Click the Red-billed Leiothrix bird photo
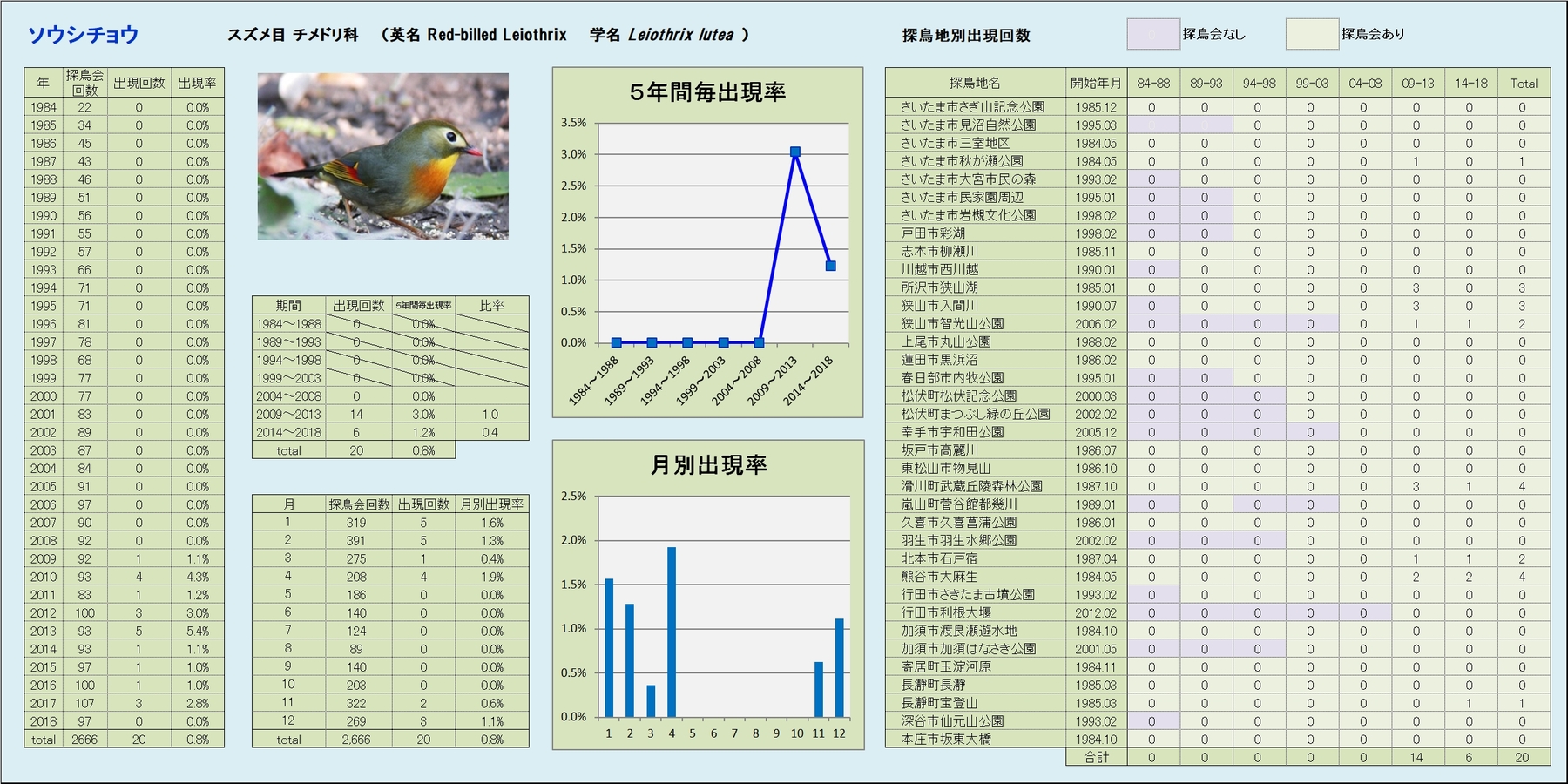Screen dimensions: 1568x784 382,156
